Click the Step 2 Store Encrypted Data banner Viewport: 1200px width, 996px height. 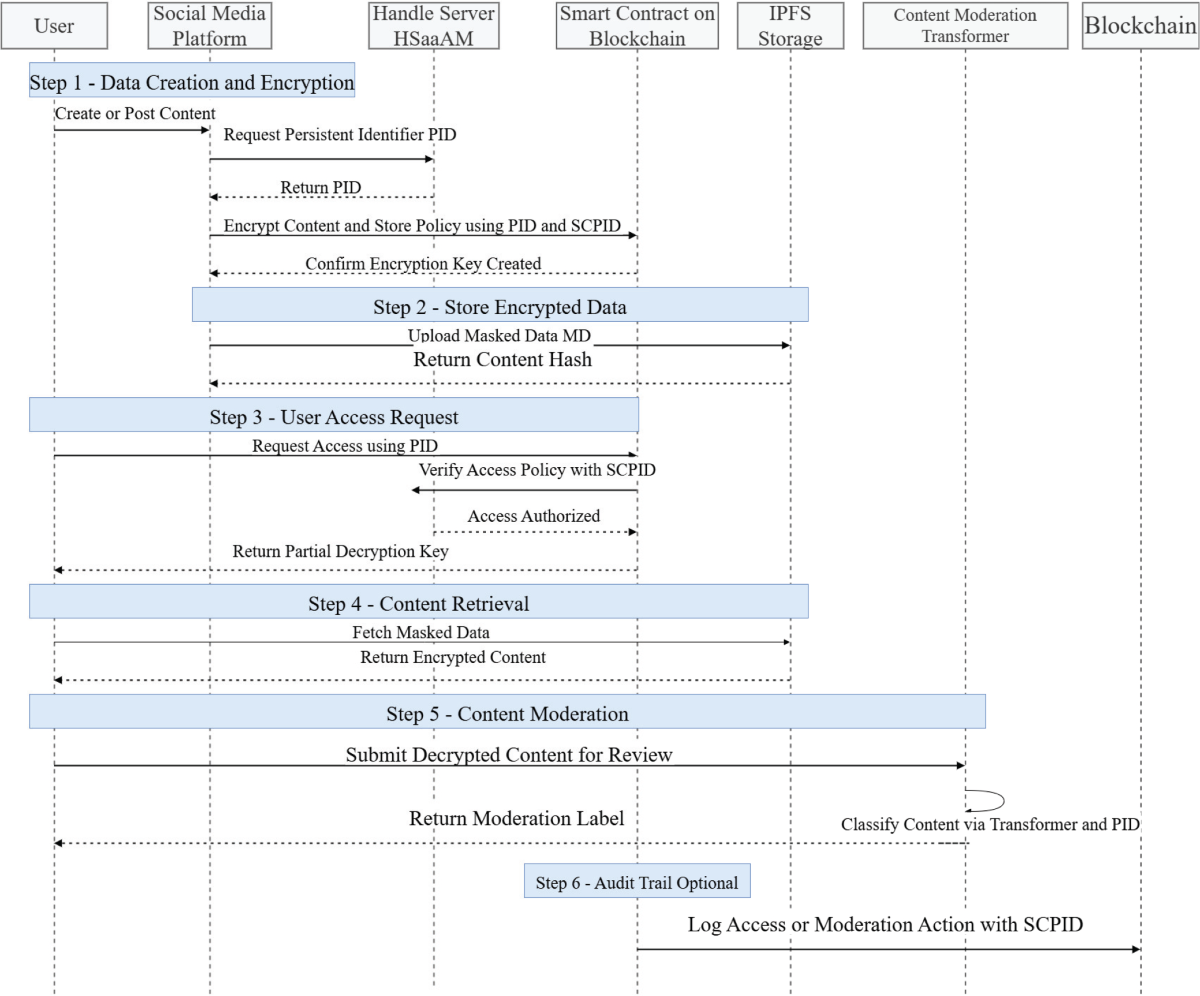point(500,307)
